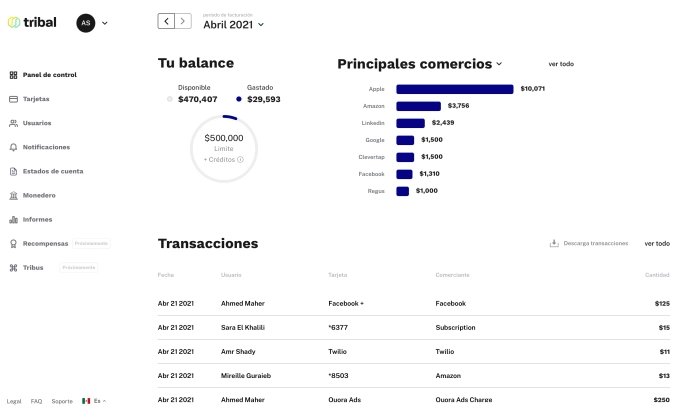Screen dimensions: 680x417
Task: Click the Usuarios people icon
Action: coord(13,123)
